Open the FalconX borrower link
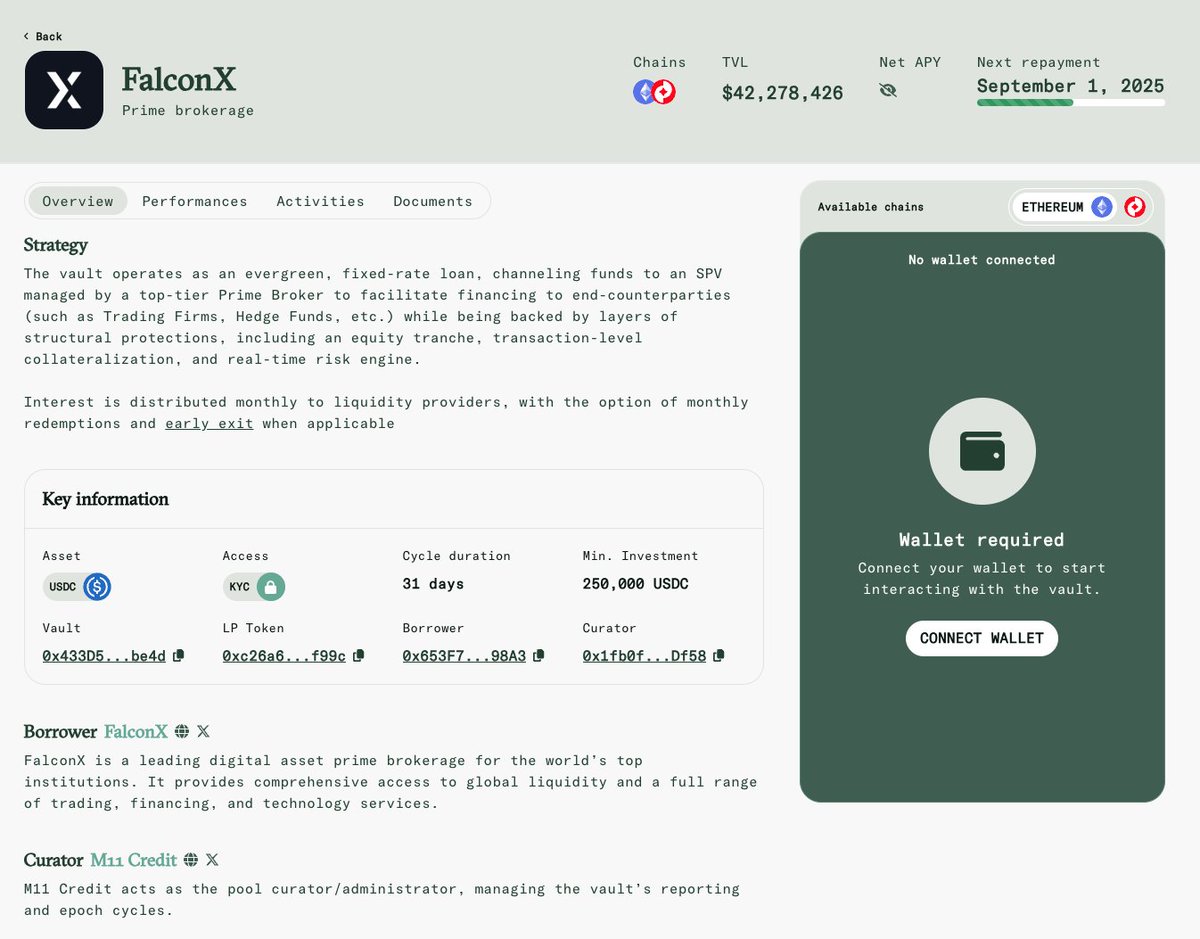Screen dimensions: 1200x939 (136, 732)
